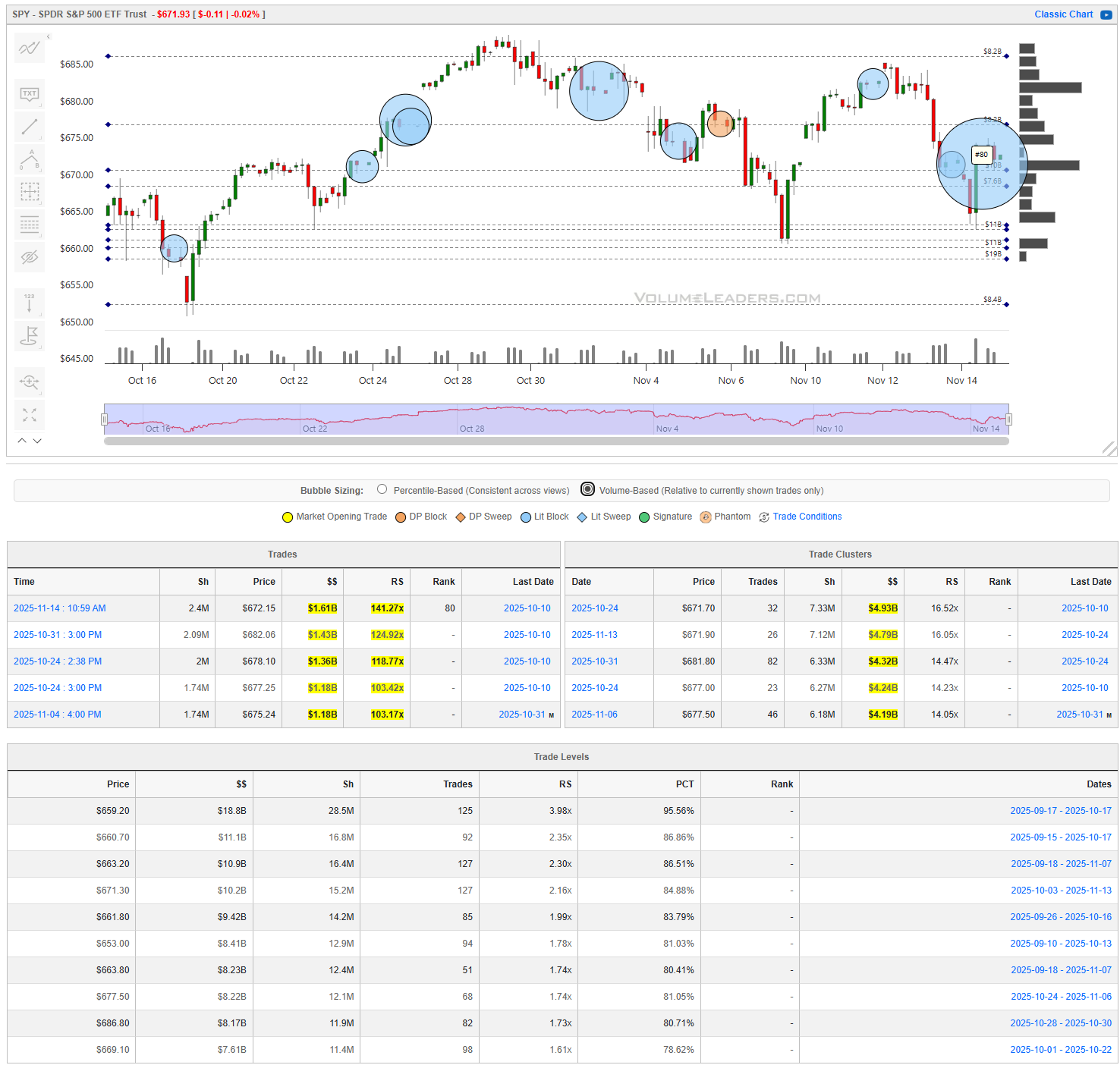This screenshot has width=1120, height=1065.
Task: Click the Lit Block blue legend marker
Action: pos(526,517)
